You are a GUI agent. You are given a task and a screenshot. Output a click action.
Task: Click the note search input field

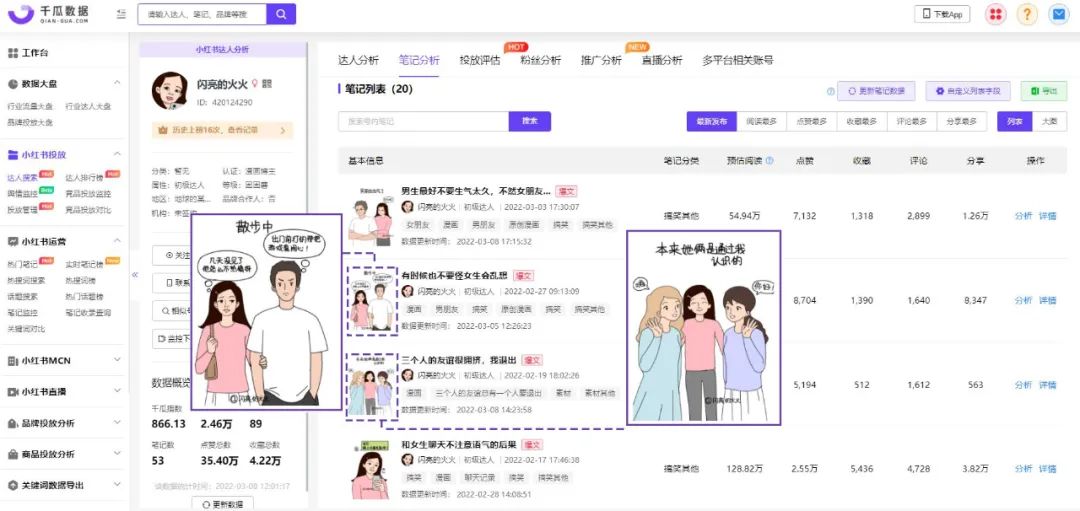423,121
